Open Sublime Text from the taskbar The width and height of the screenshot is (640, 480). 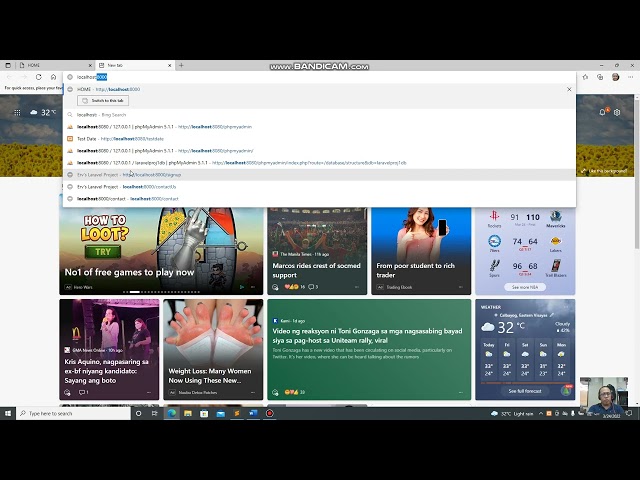click(237, 413)
